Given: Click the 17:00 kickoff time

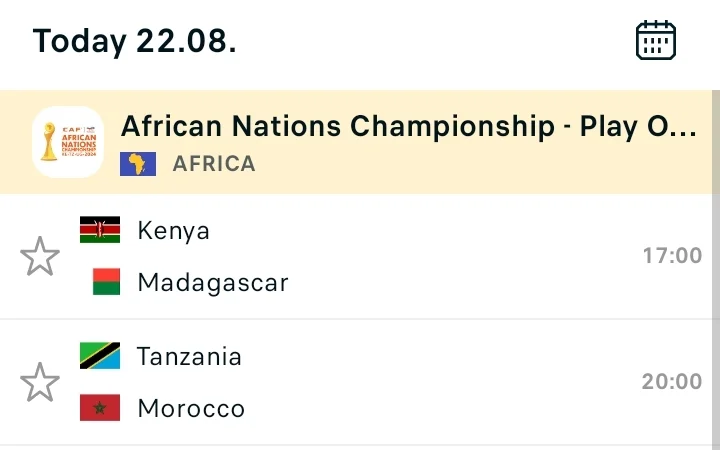Looking at the screenshot, I should (672, 256).
